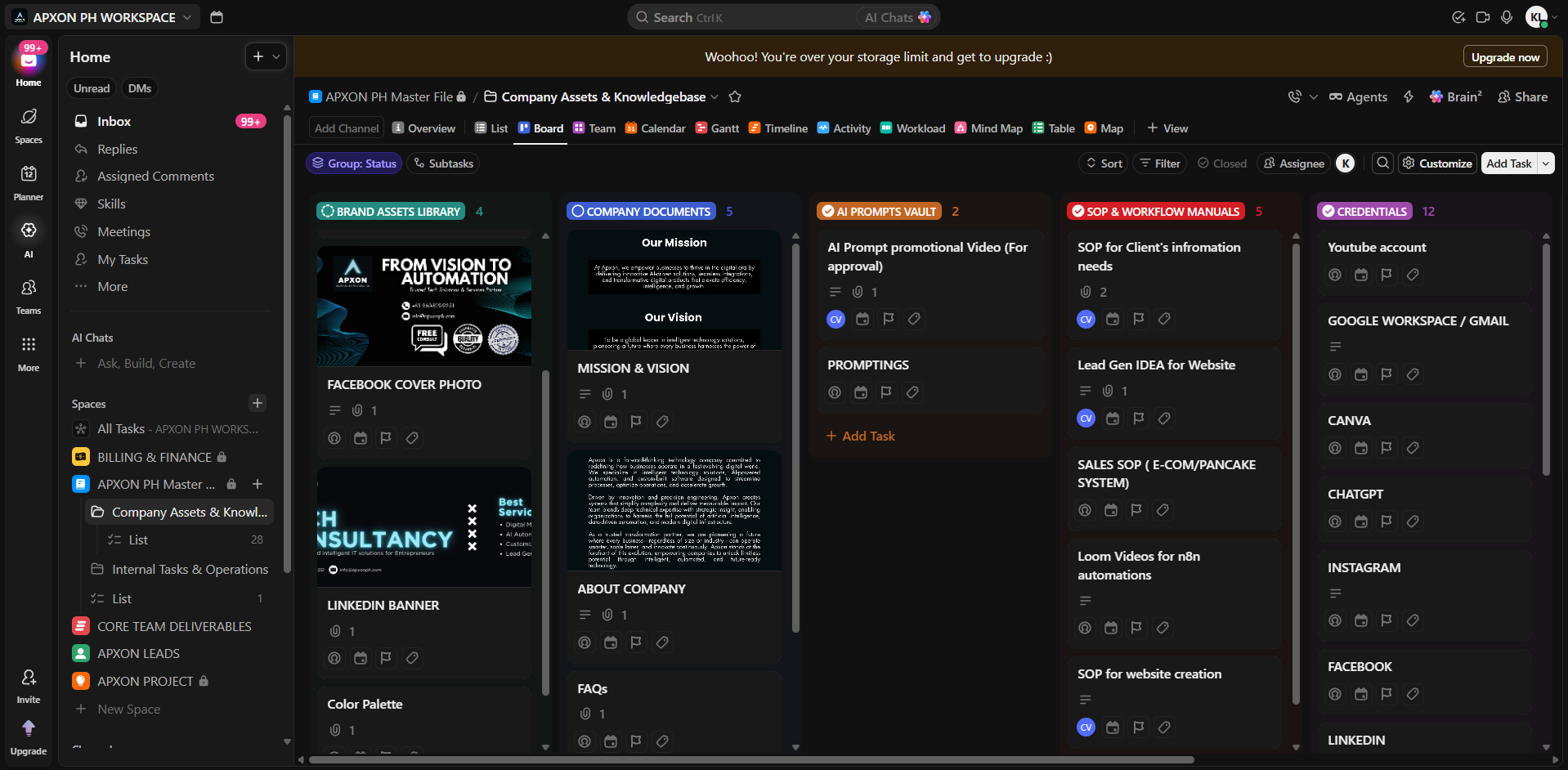Open the FACEBOOK COVER PHOTO thumbnail
Screen dimensions: 1568x770
[424, 306]
